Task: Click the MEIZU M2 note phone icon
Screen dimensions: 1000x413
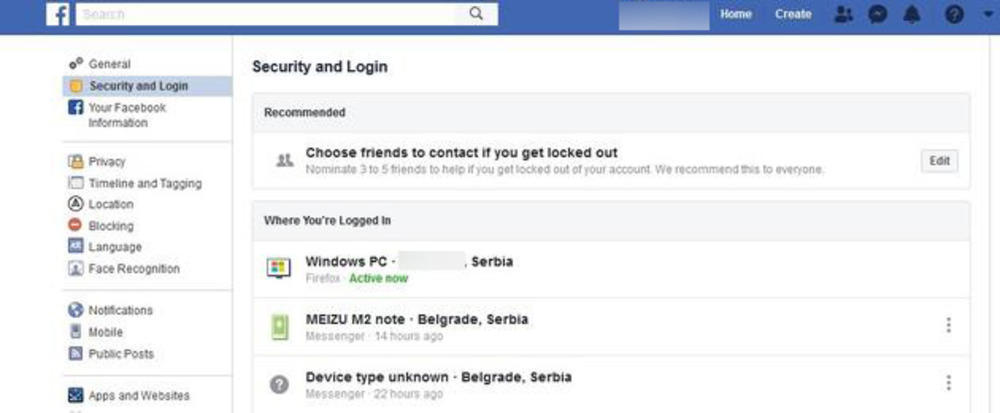Action: pyautogui.click(x=279, y=326)
